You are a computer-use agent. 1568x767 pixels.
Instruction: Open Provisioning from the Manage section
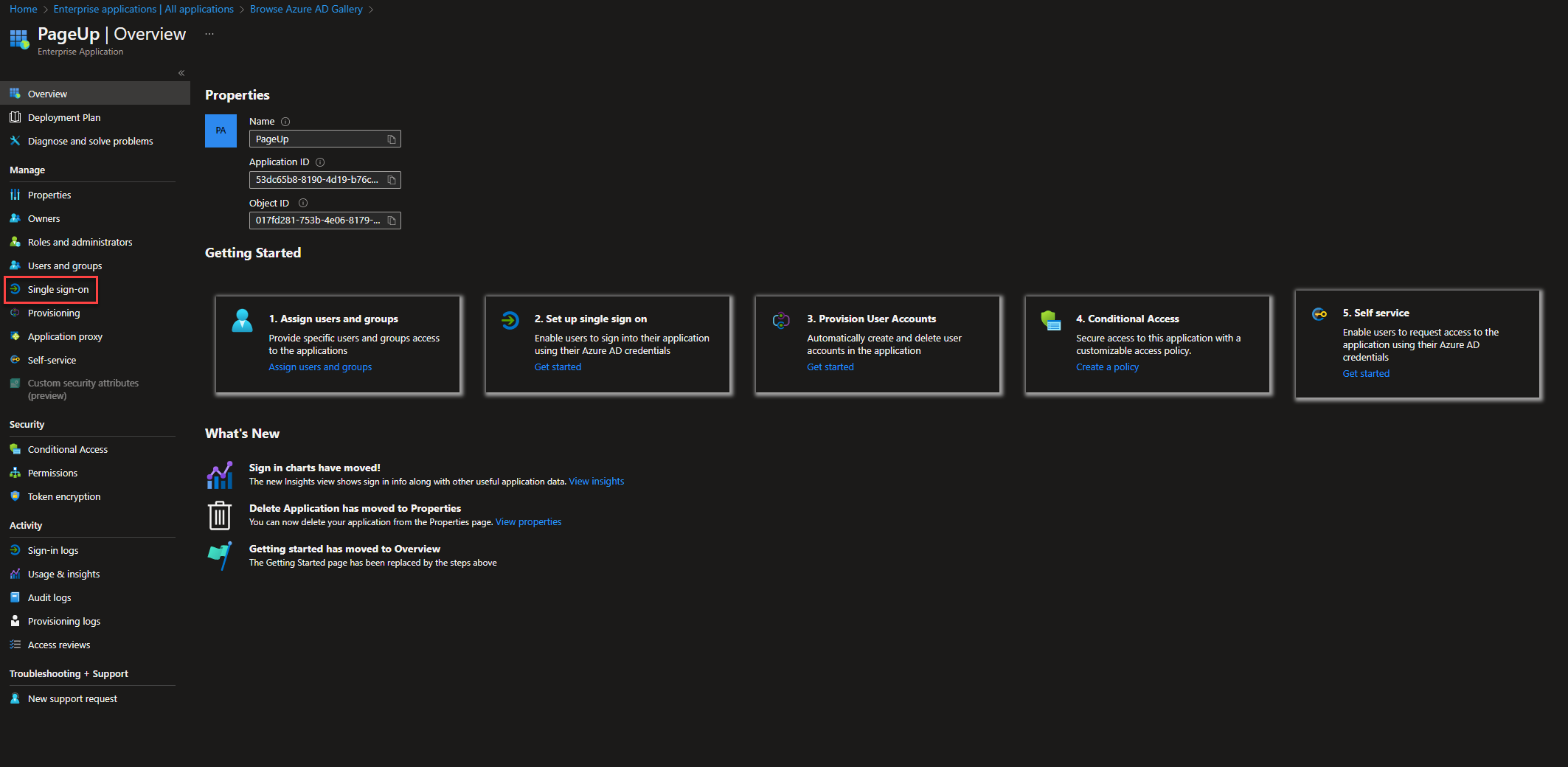coord(53,313)
